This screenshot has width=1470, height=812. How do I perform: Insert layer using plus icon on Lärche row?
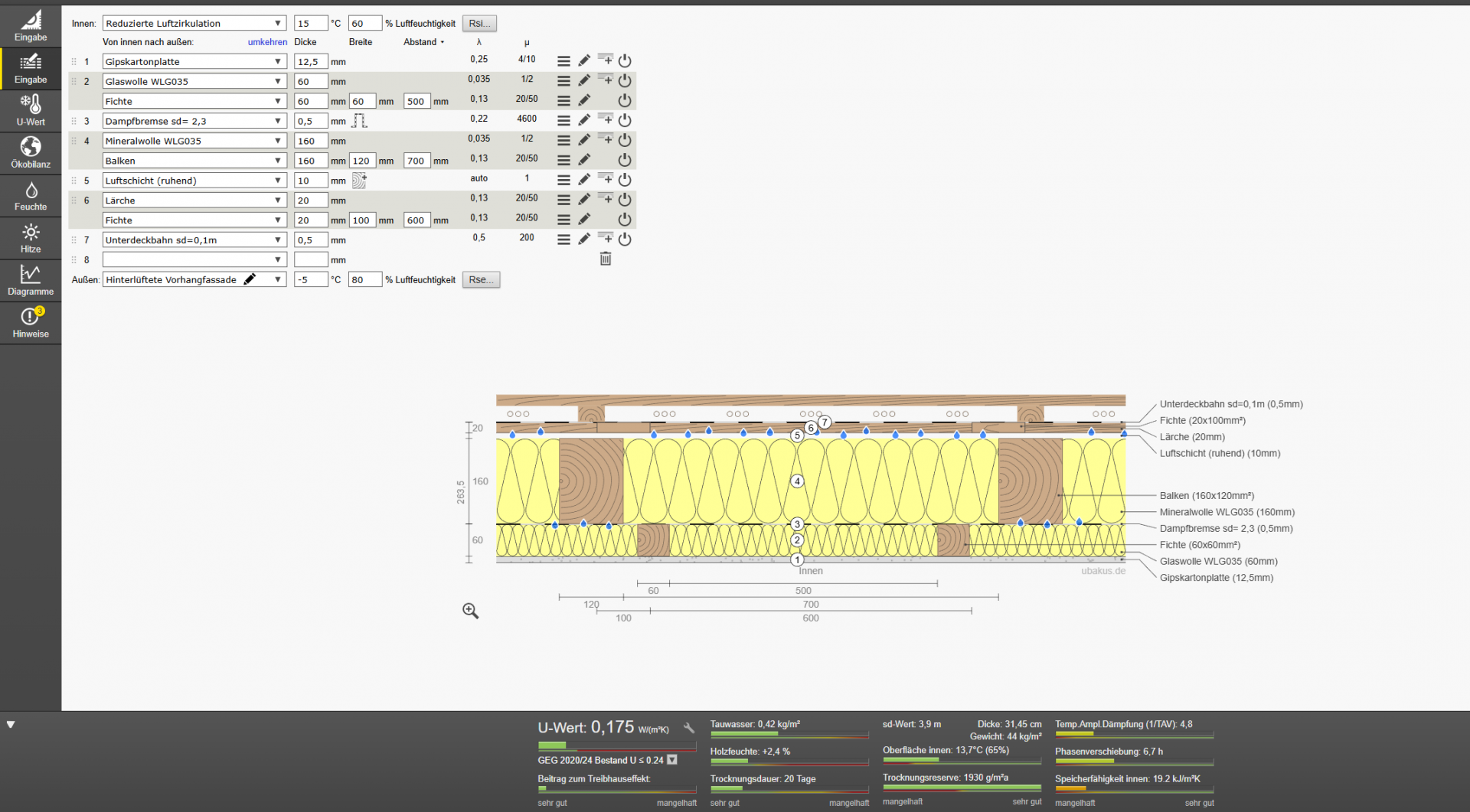pyautogui.click(x=605, y=199)
